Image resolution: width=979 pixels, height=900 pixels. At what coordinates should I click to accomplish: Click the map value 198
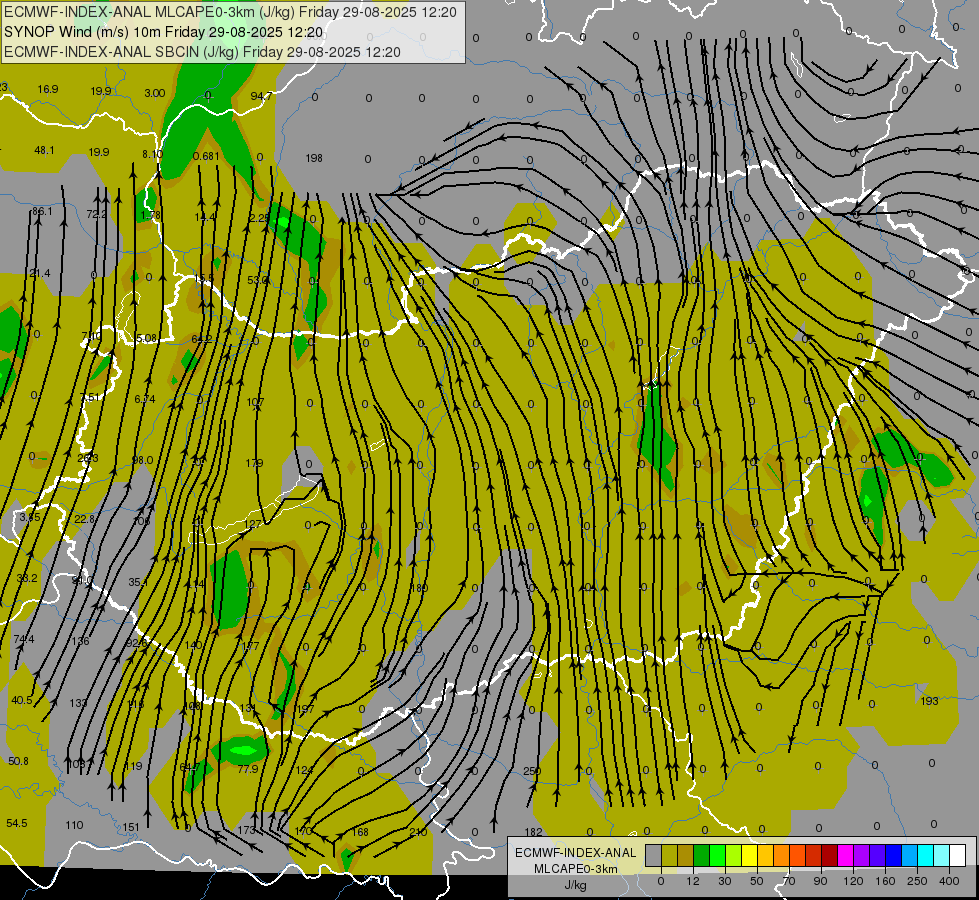click(314, 157)
